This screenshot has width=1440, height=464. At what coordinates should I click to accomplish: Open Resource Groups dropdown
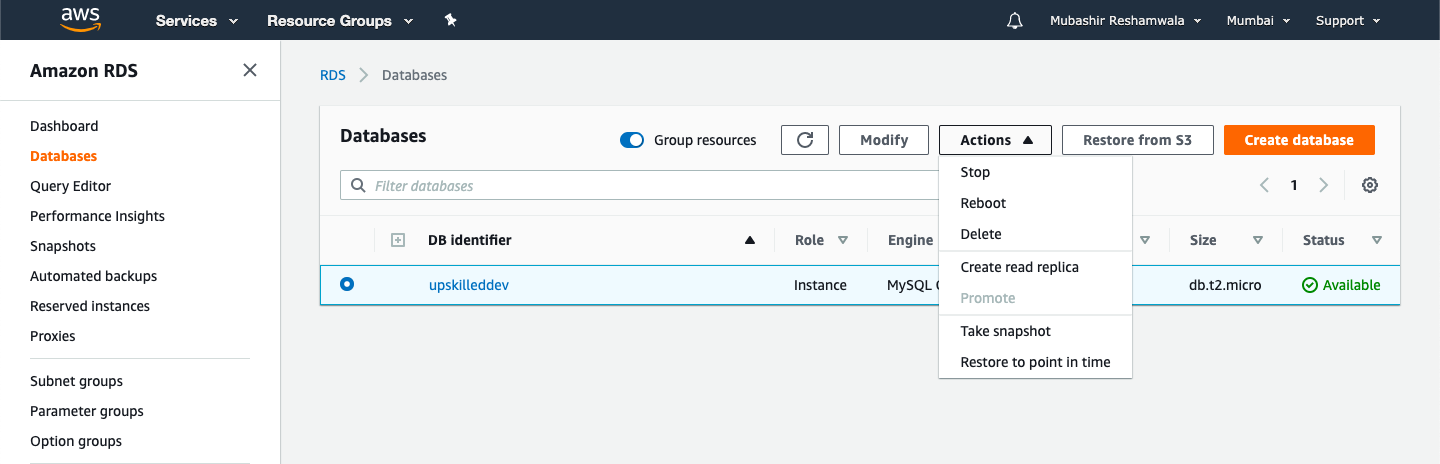(x=340, y=20)
